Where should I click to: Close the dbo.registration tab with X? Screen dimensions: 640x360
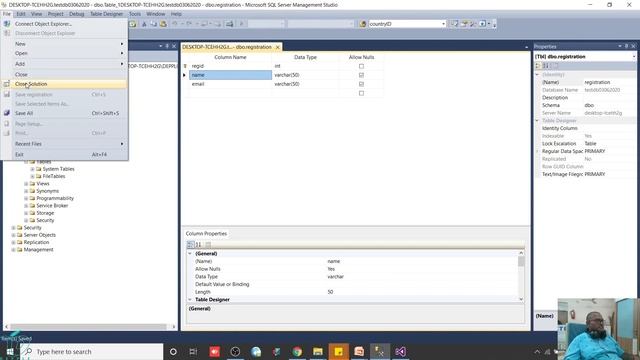tap(278, 47)
